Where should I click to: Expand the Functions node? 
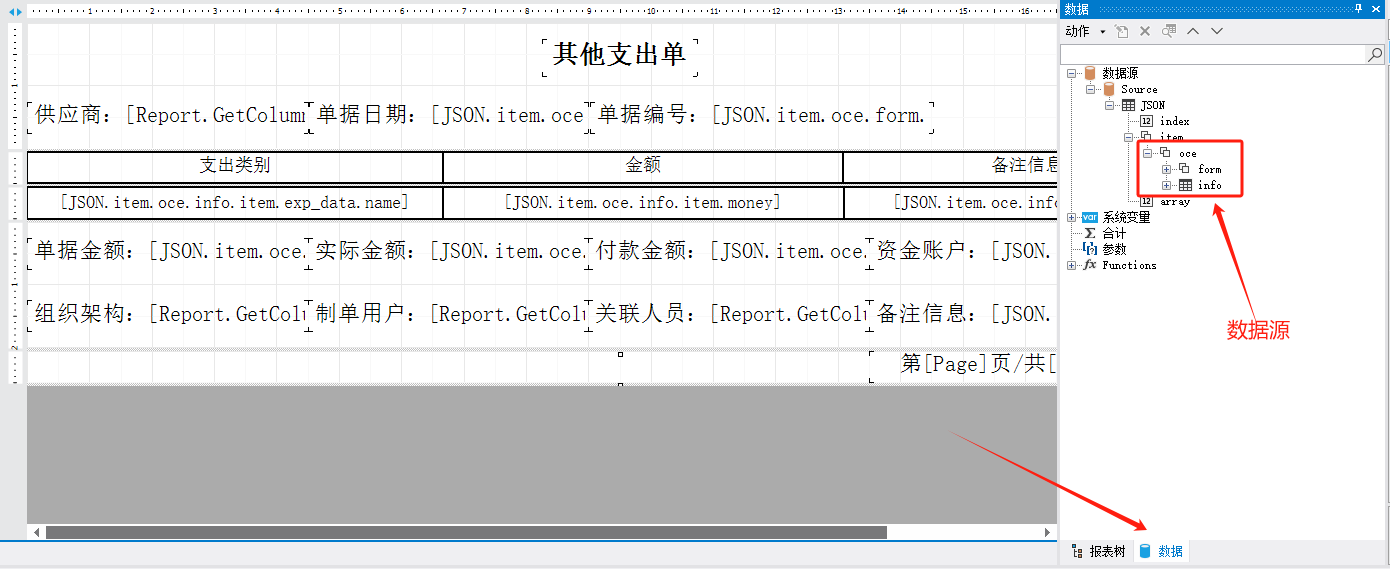tap(1072, 265)
